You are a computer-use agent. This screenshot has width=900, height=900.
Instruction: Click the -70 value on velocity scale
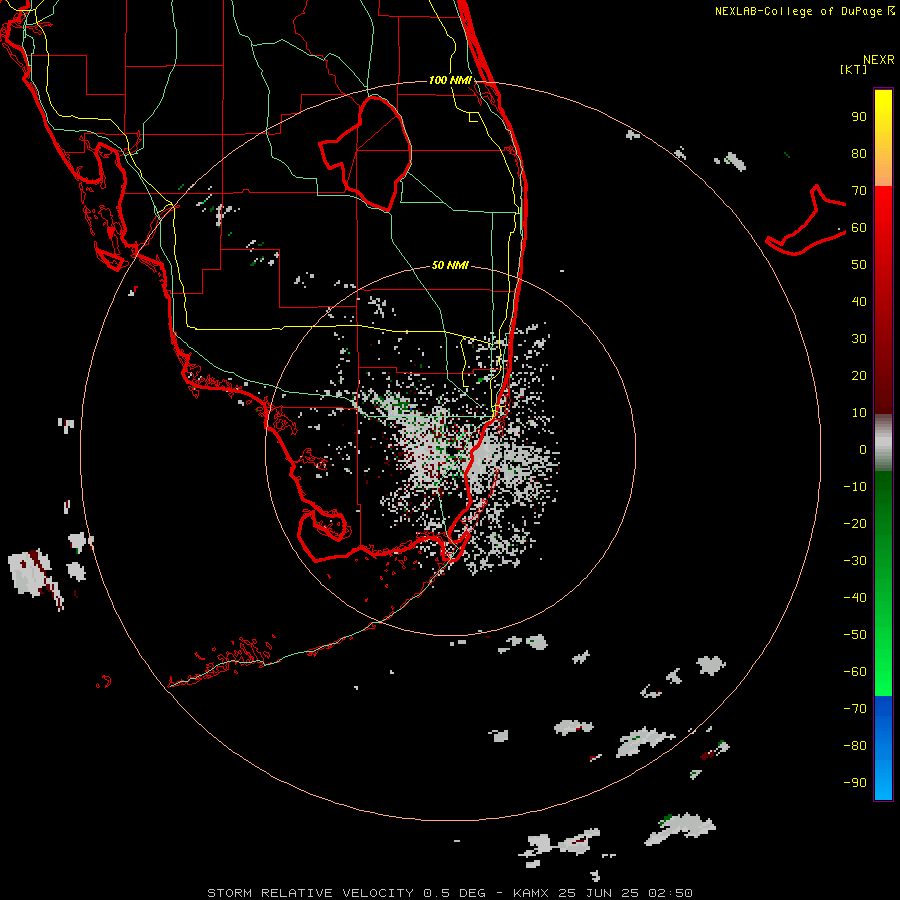(x=855, y=709)
